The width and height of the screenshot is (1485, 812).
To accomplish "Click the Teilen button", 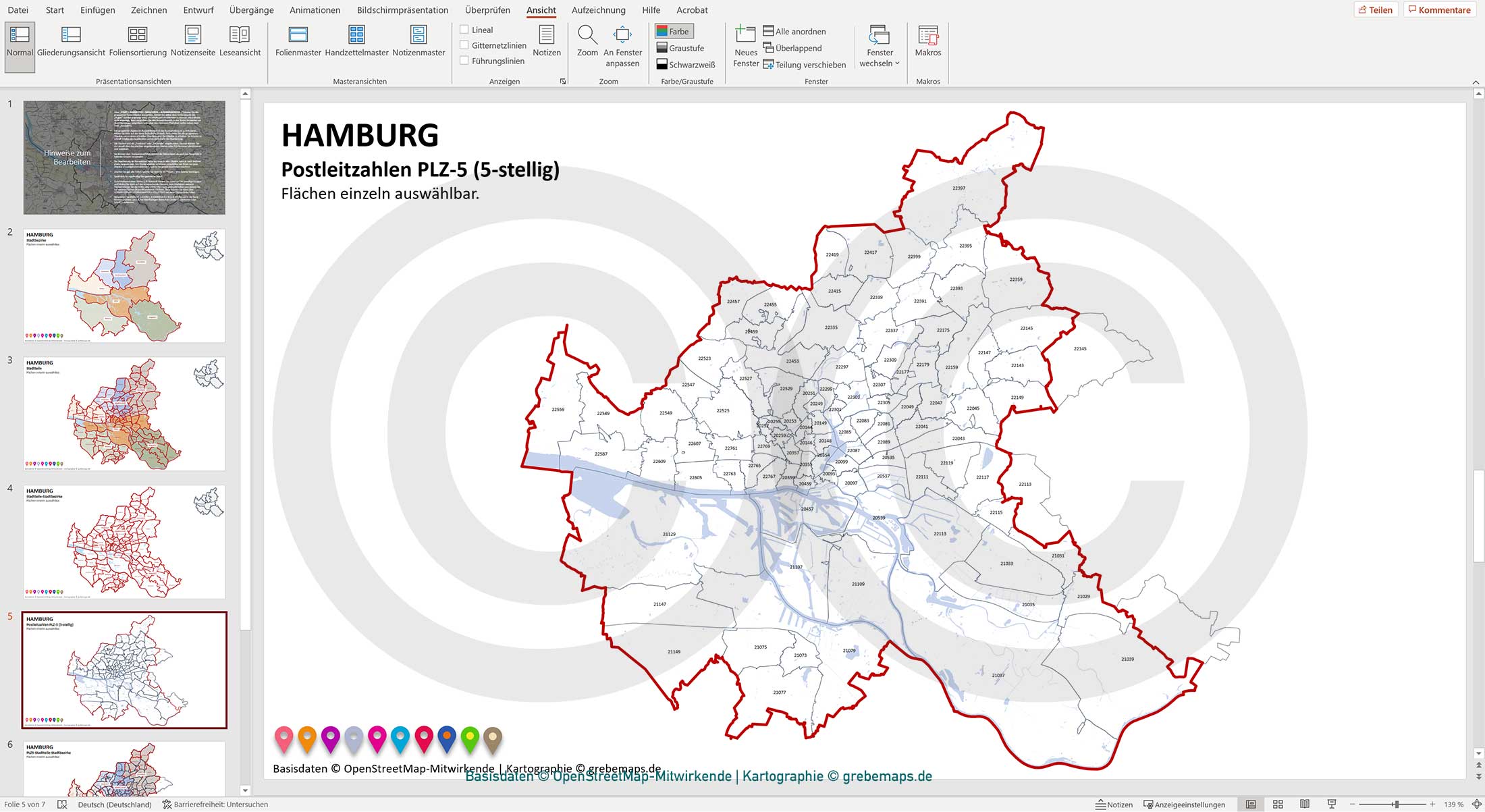I will click(1376, 9).
